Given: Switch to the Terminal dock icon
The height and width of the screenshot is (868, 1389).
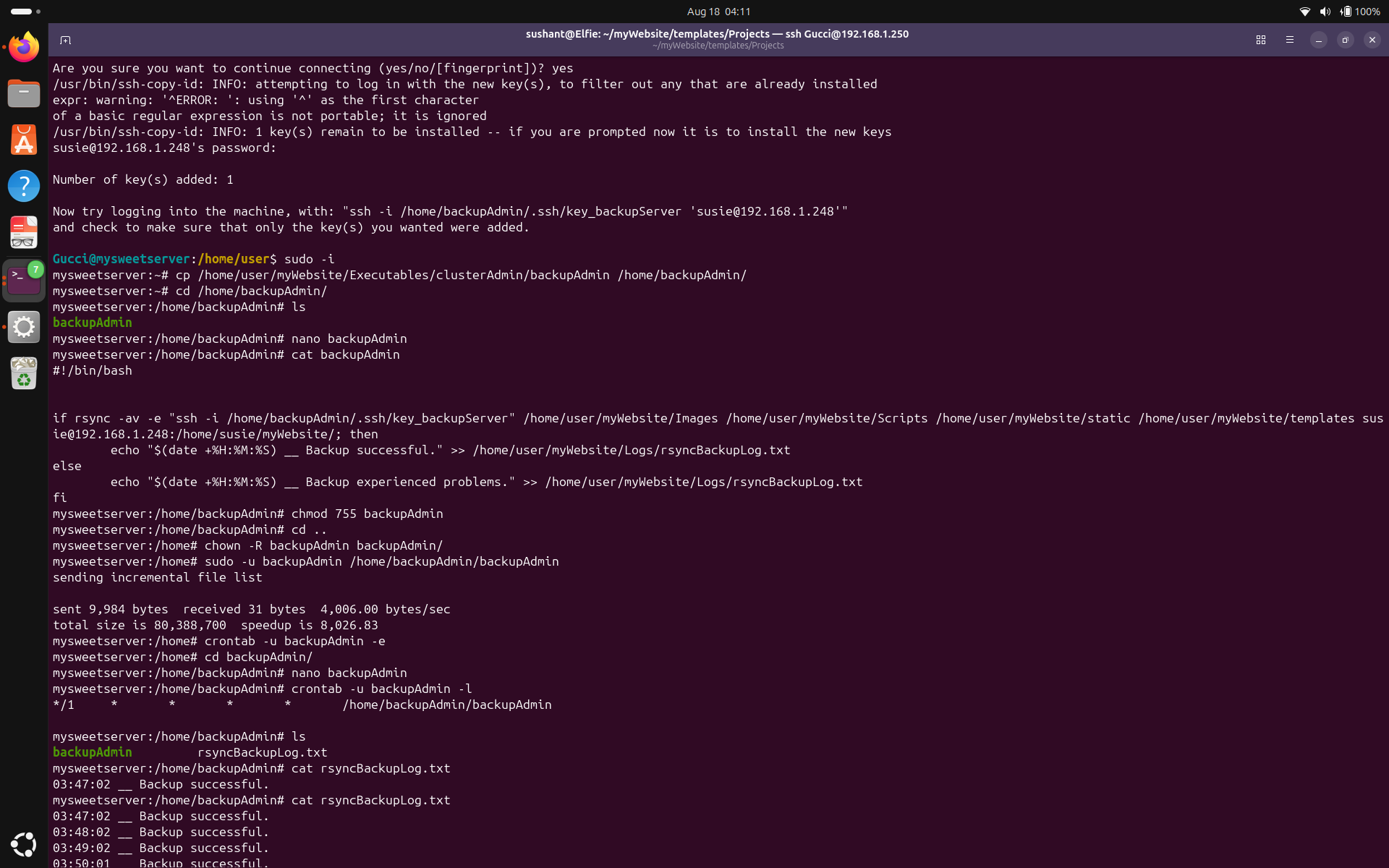Looking at the screenshot, I should pos(24,281).
